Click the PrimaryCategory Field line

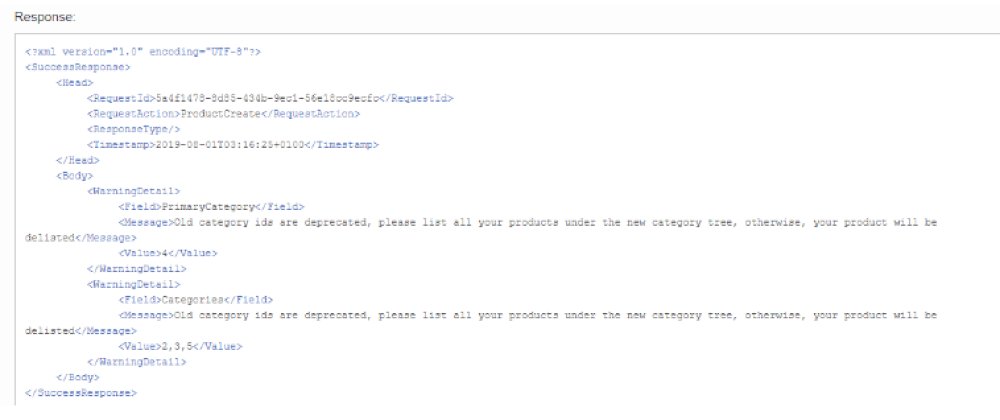click(x=211, y=206)
